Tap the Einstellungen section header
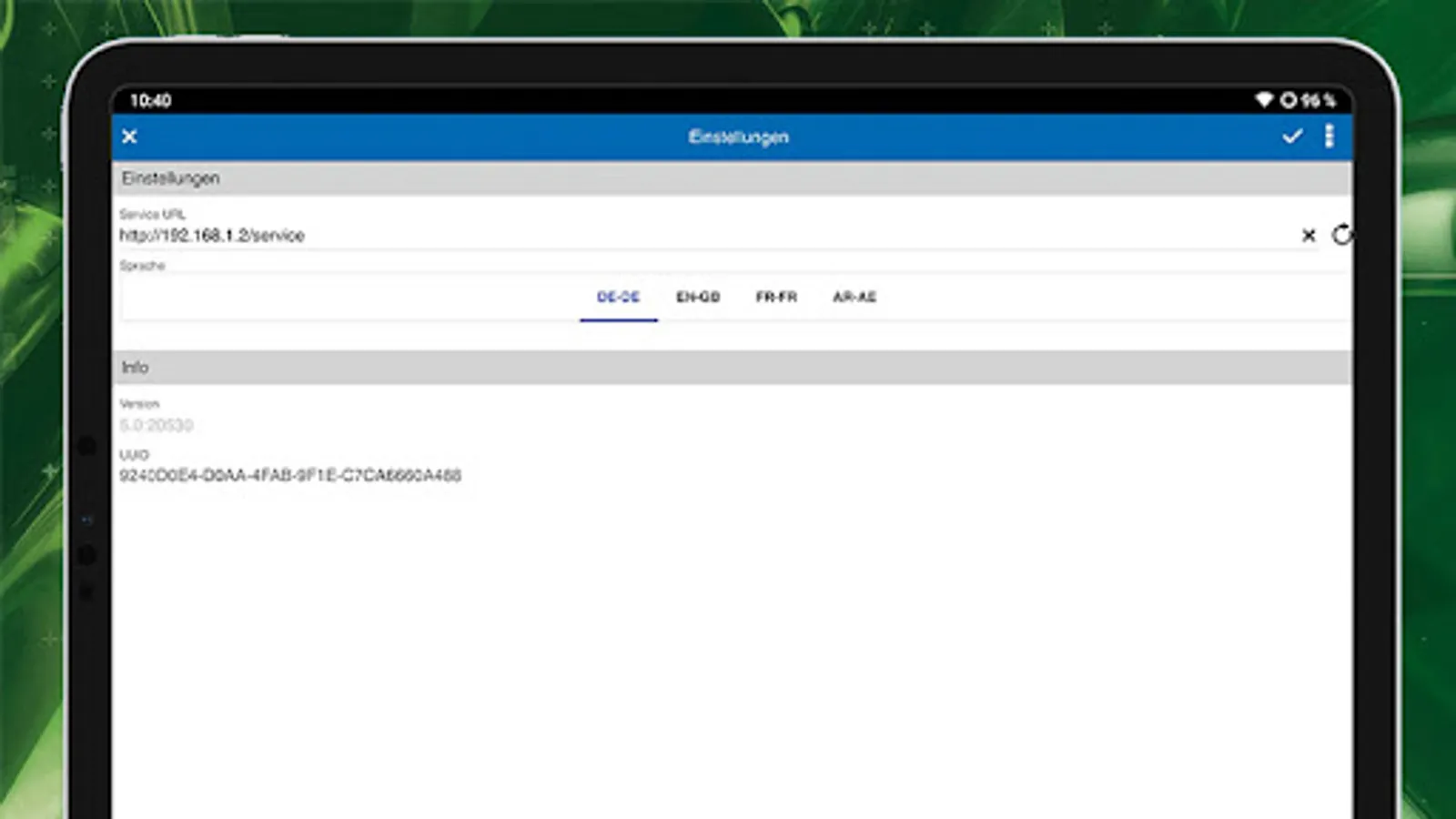Image resolution: width=1456 pixels, height=819 pixels. pyautogui.click(x=732, y=178)
